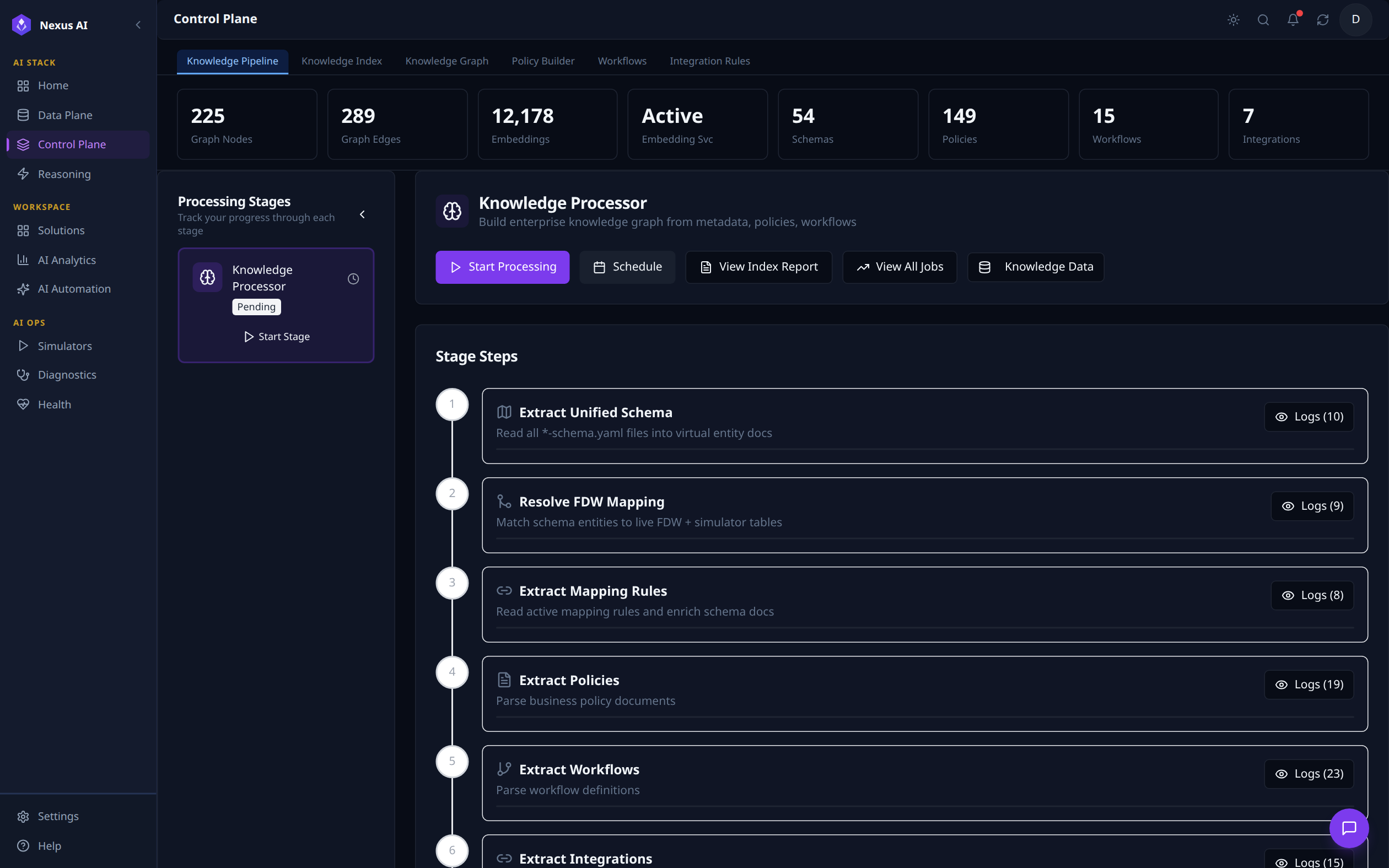
Task: Click branch icon beside Extract Workflows
Action: click(x=504, y=769)
